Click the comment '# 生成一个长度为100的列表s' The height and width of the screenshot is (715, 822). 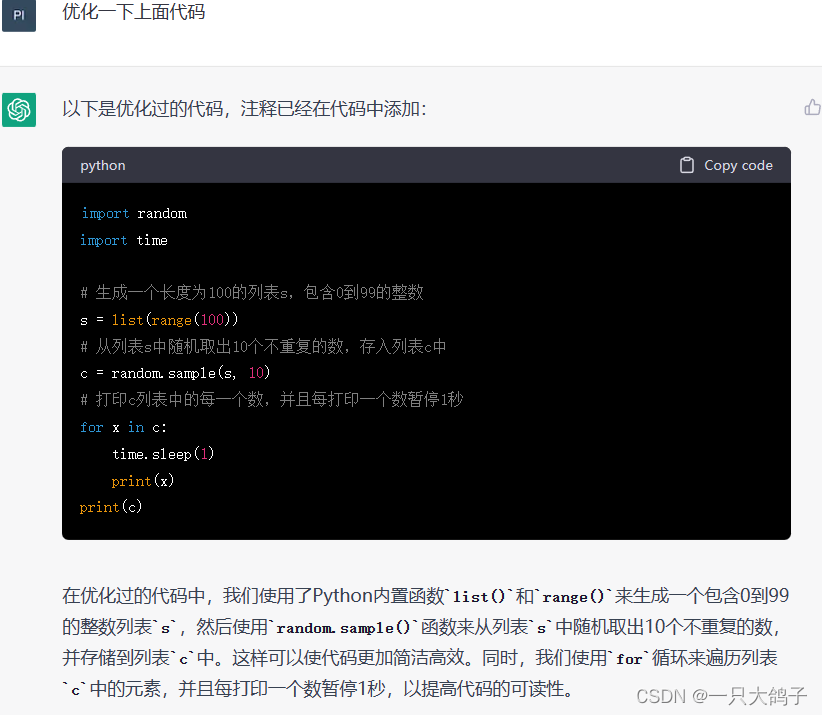[185, 292]
